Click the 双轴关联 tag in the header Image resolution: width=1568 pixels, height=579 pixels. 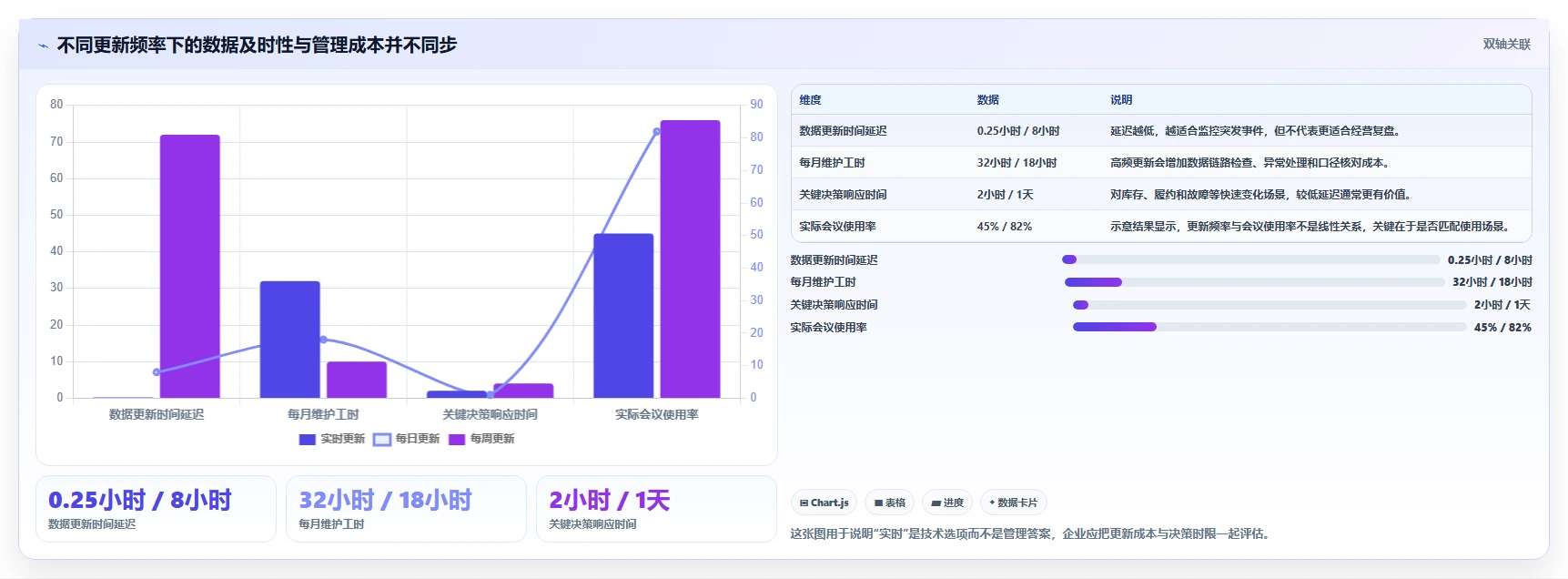coord(1507,44)
